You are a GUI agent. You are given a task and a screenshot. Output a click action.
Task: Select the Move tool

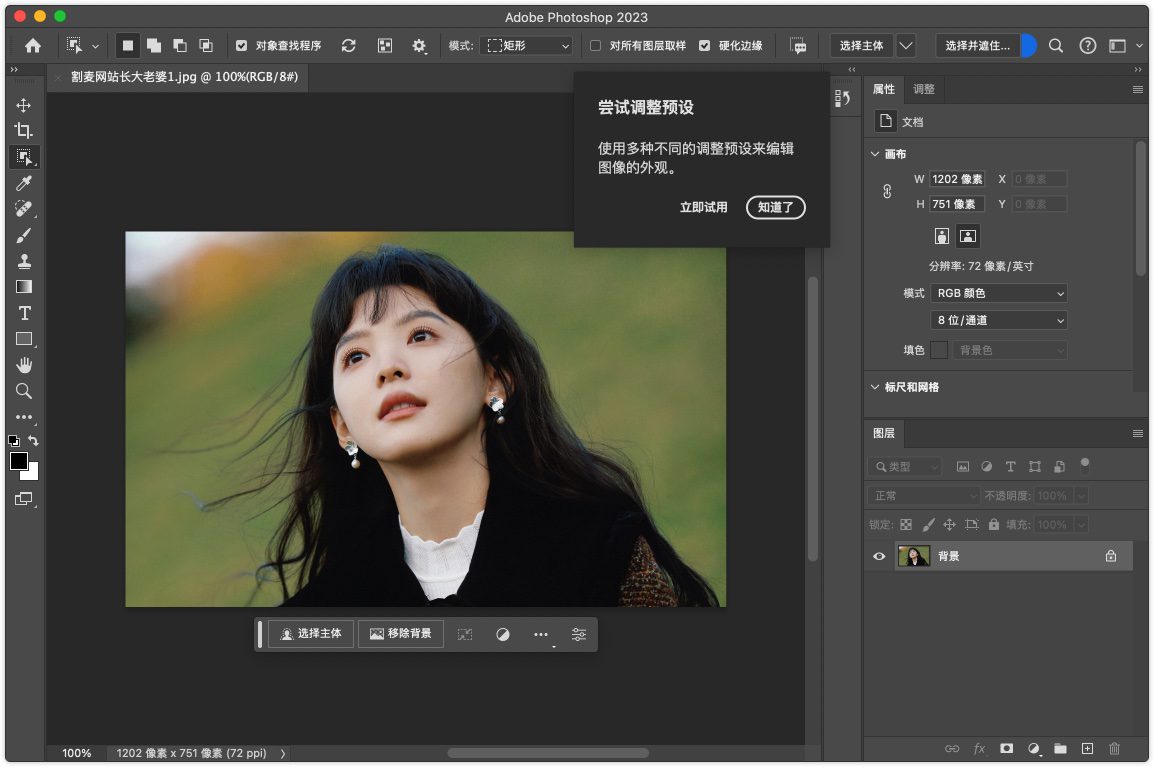(x=24, y=105)
